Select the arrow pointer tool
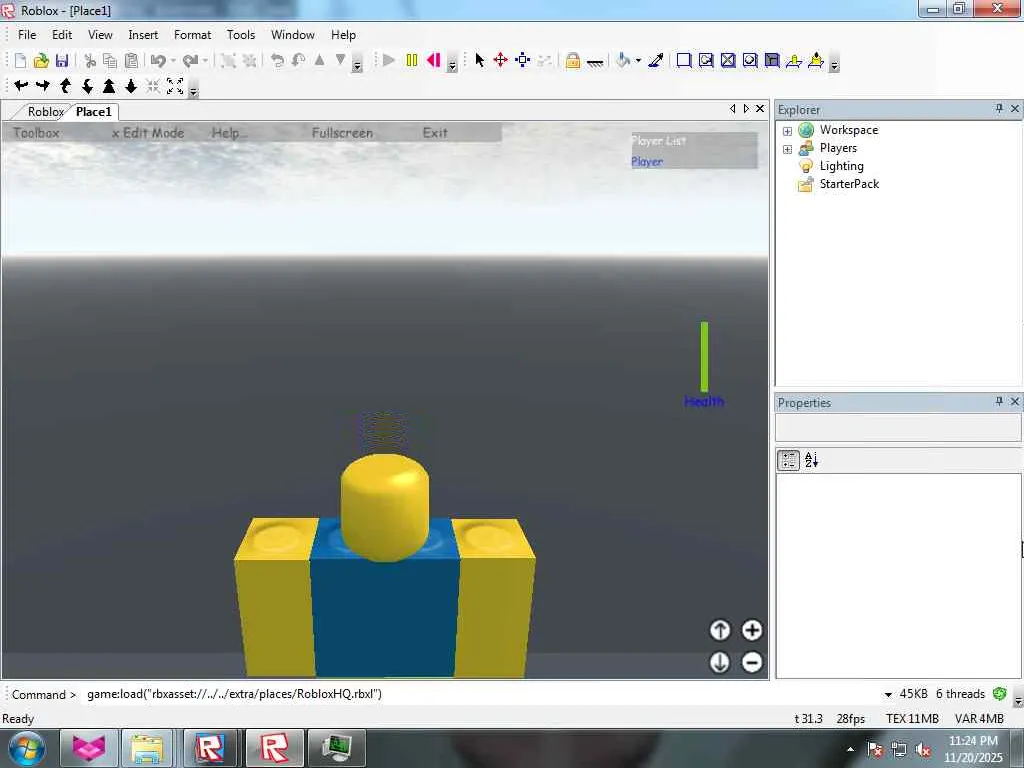The image size is (1024, 768). click(x=480, y=61)
